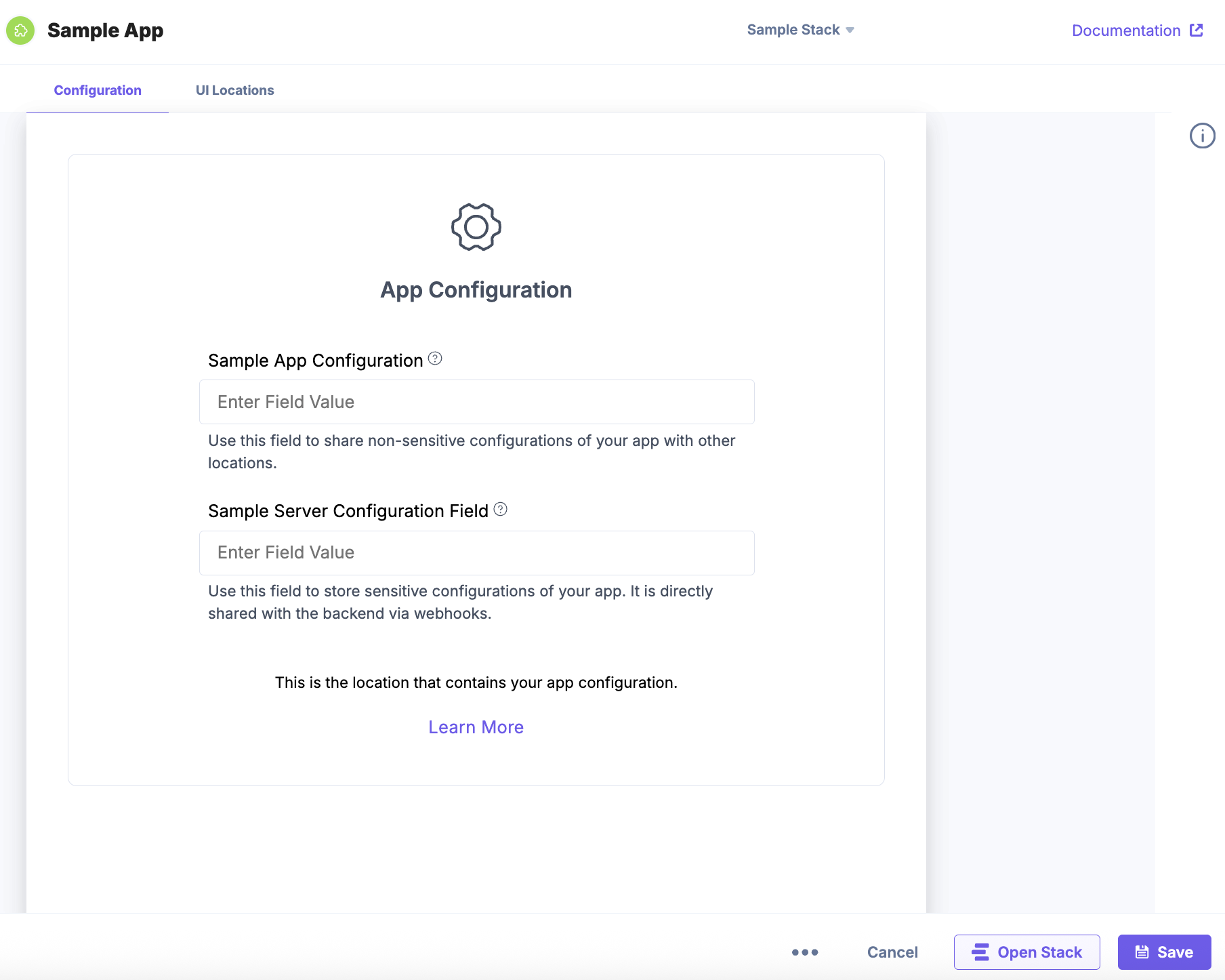Image resolution: width=1225 pixels, height=980 pixels.
Task: Click the gear icon above App Configuration
Action: [476, 228]
